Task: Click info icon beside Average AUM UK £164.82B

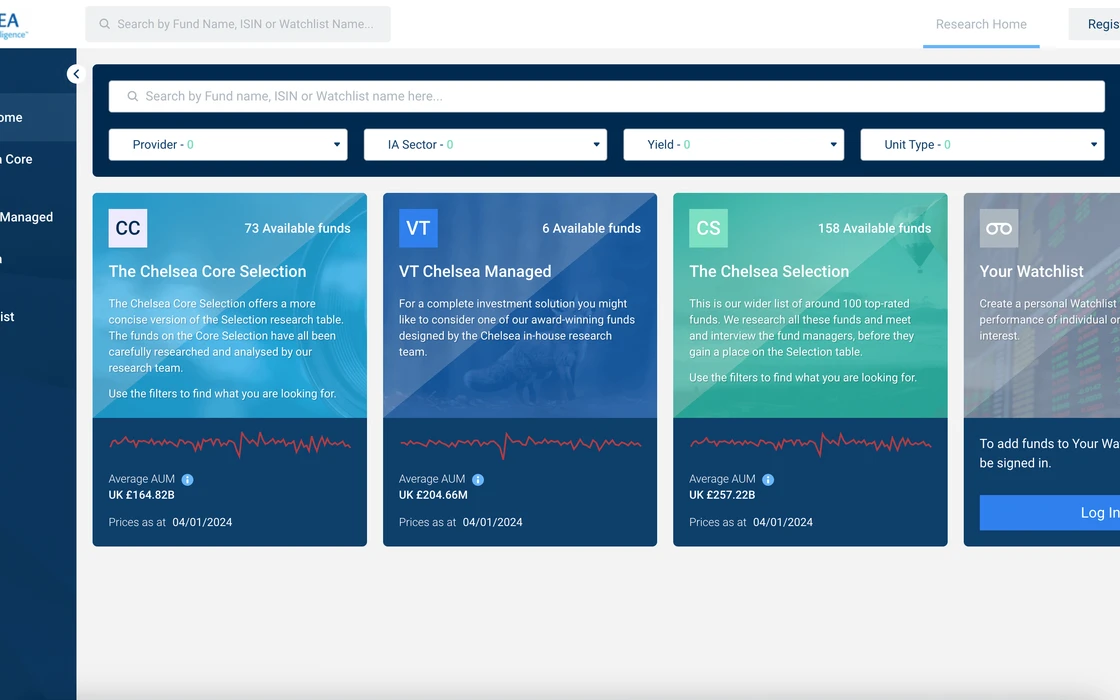Action: 187,479
